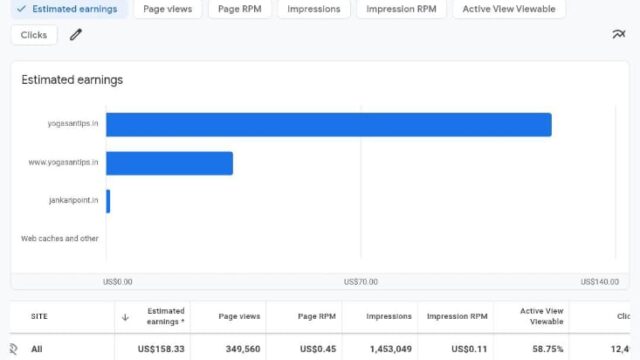Viewport: 640px width, 360px height.
Task: Click the US$158.33 total earnings value
Action: [161, 349]
